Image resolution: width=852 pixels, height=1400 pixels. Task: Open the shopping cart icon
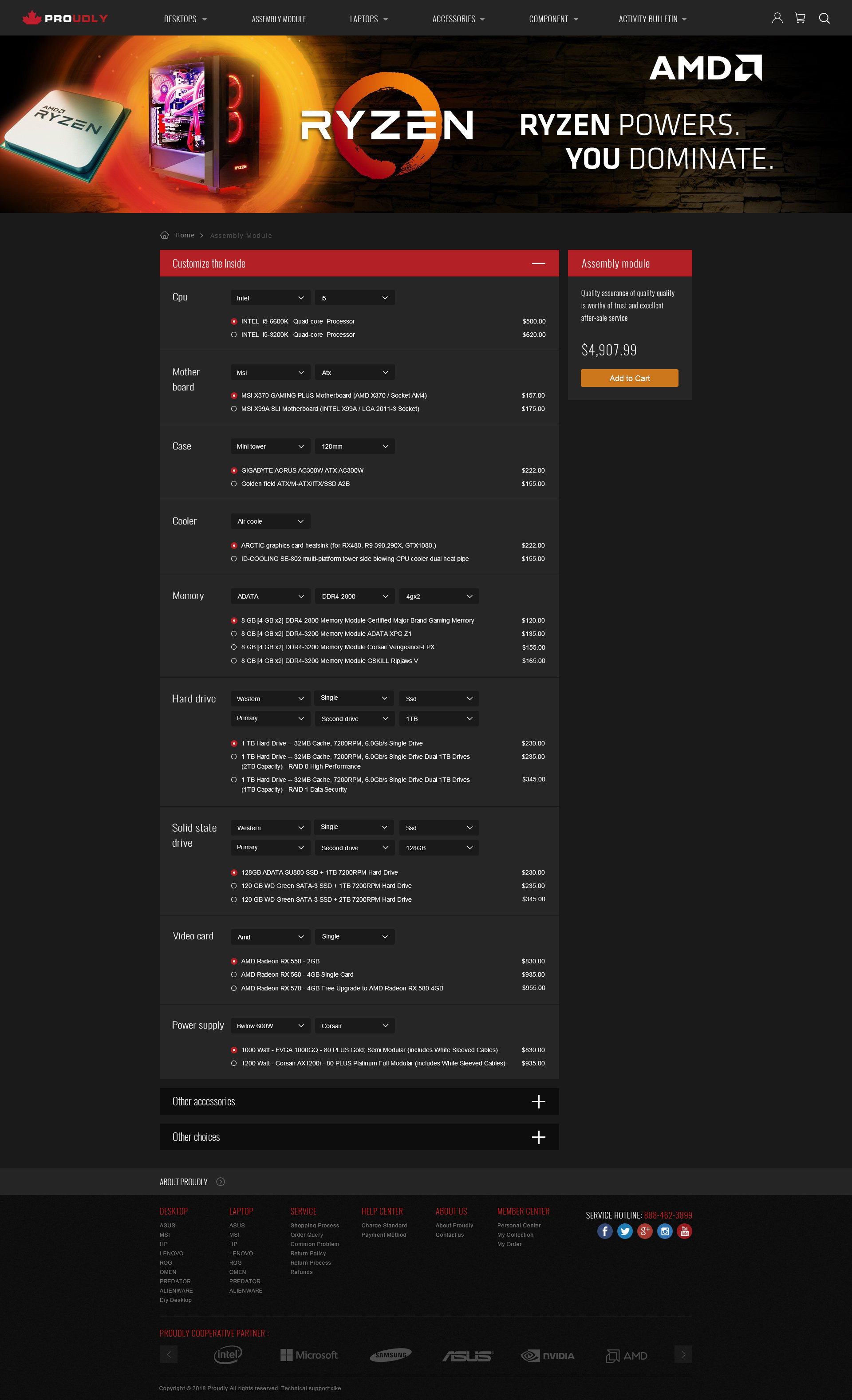coord(800,18)
